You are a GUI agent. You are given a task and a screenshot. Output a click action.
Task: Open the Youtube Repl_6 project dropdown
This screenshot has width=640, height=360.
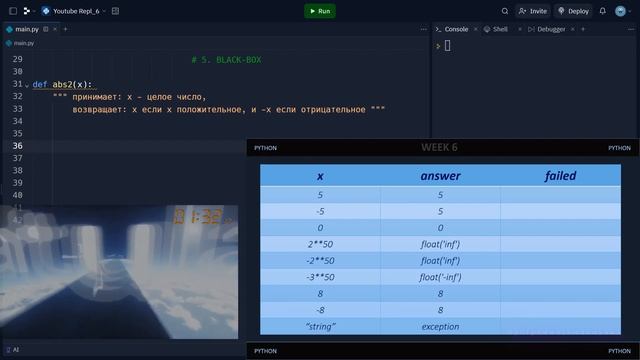74,11
